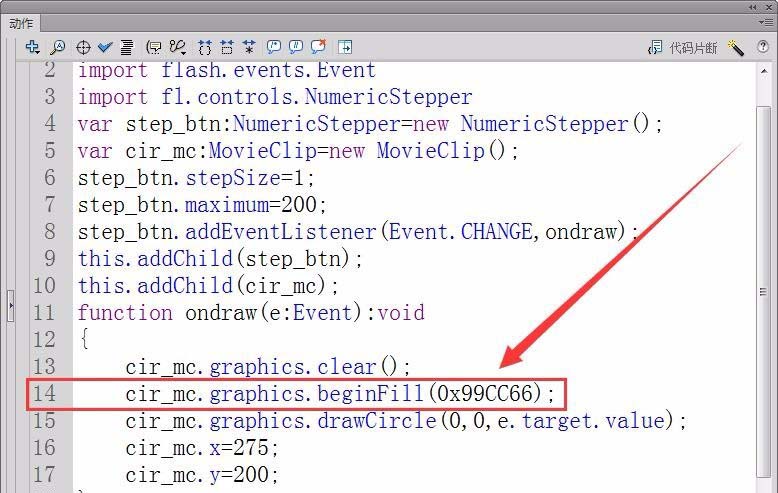The height and width of the screenshot is (493, 778).
Task: Apply line comment with the // bubble icon
Action: point(296,47)
